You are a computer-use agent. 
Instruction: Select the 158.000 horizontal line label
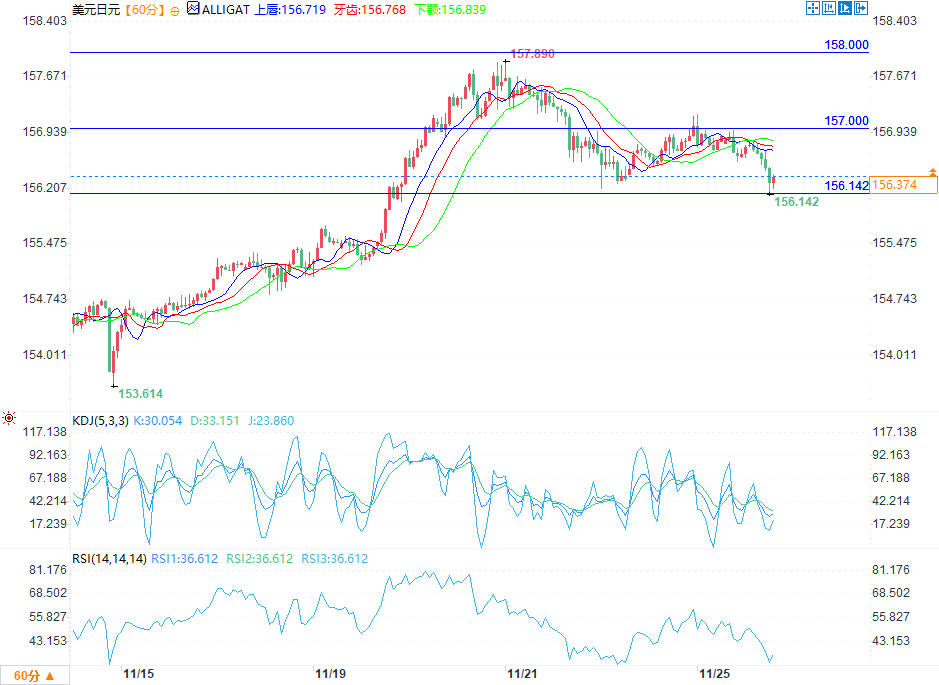point(846,44)
